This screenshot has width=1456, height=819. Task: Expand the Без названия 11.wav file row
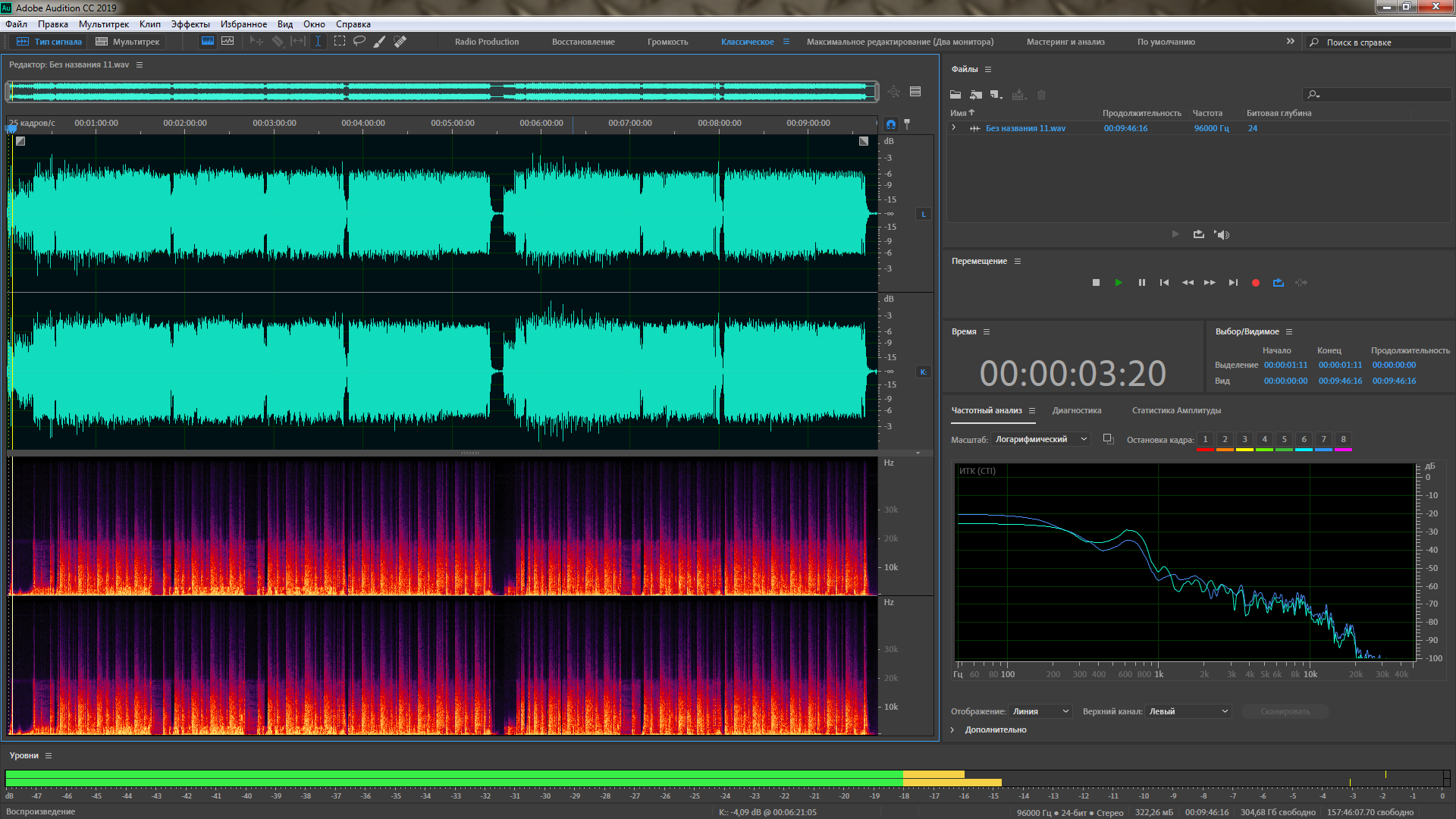[x=954, y=127]
